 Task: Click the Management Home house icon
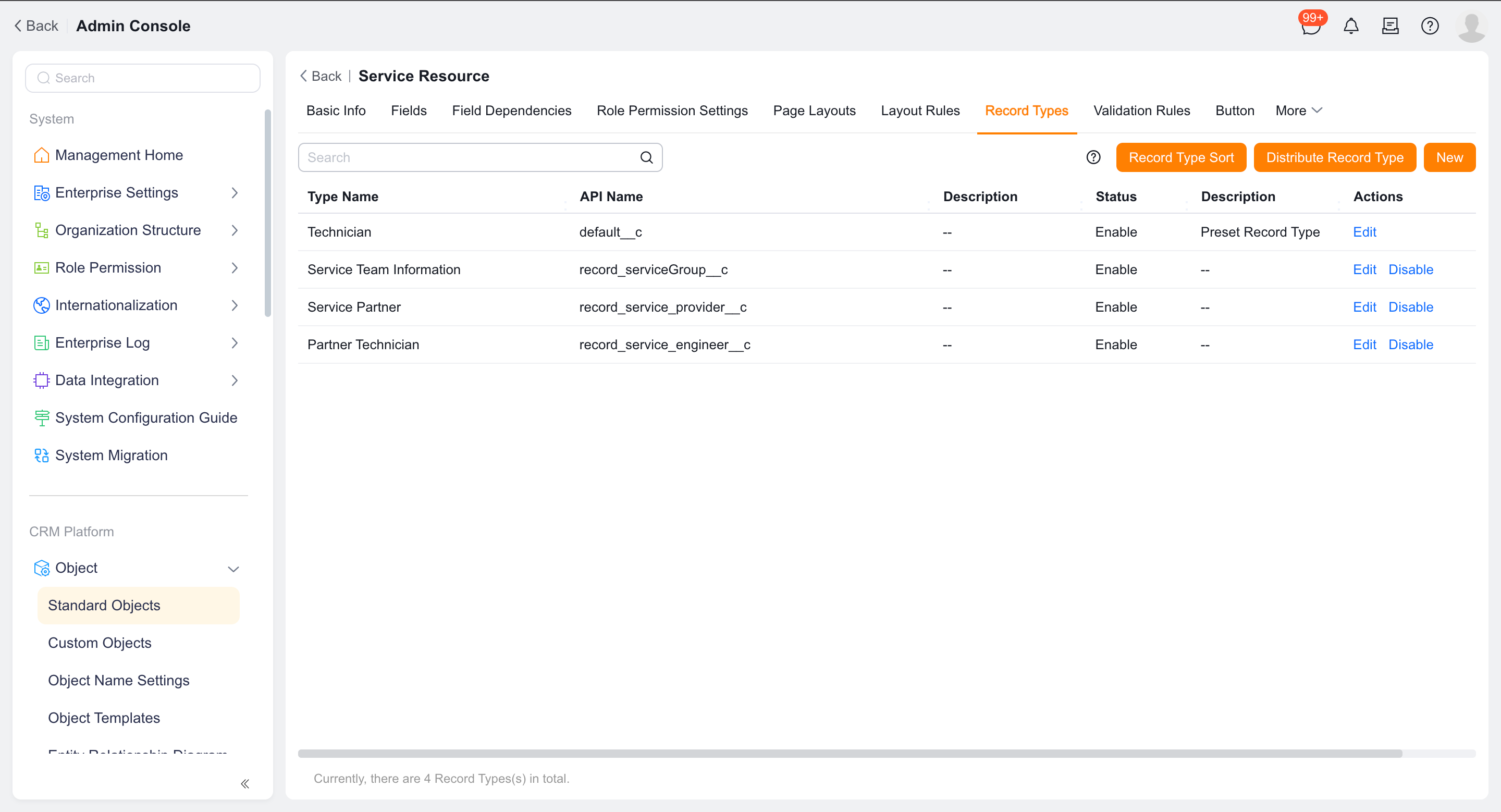tap(41, 155)
